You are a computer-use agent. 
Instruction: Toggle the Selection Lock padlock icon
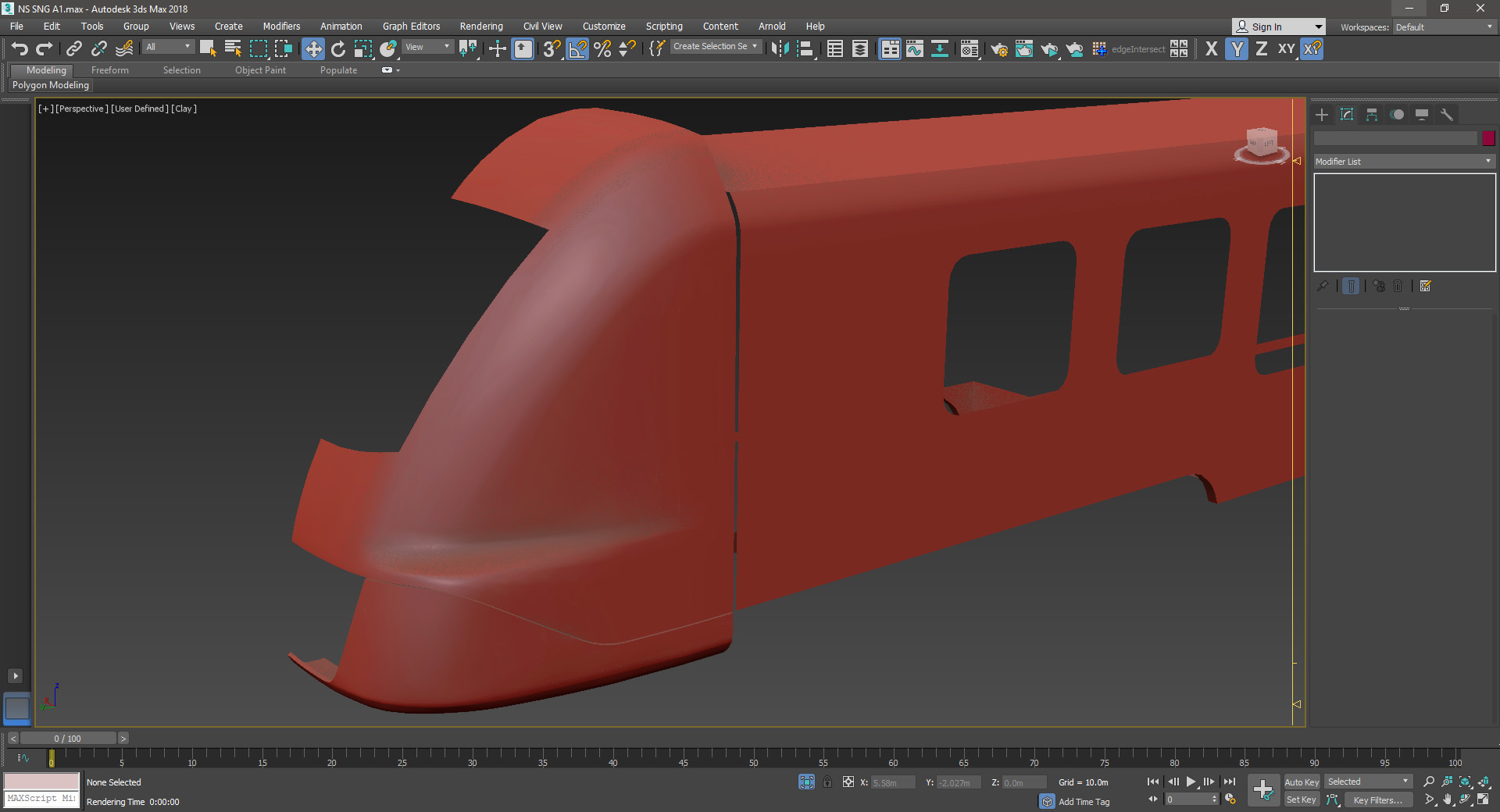pos(827,782)
